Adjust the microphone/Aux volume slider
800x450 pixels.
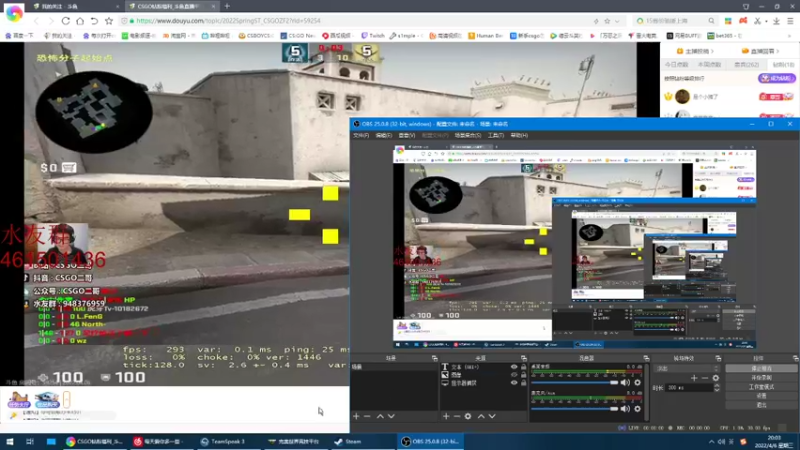pyautogui.click(x=574, y=409)
